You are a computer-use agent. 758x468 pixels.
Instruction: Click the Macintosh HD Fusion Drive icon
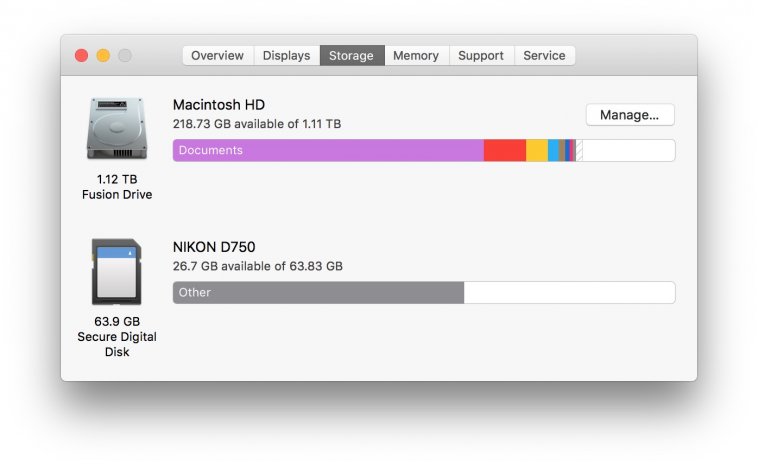click(x=116, y=129)
